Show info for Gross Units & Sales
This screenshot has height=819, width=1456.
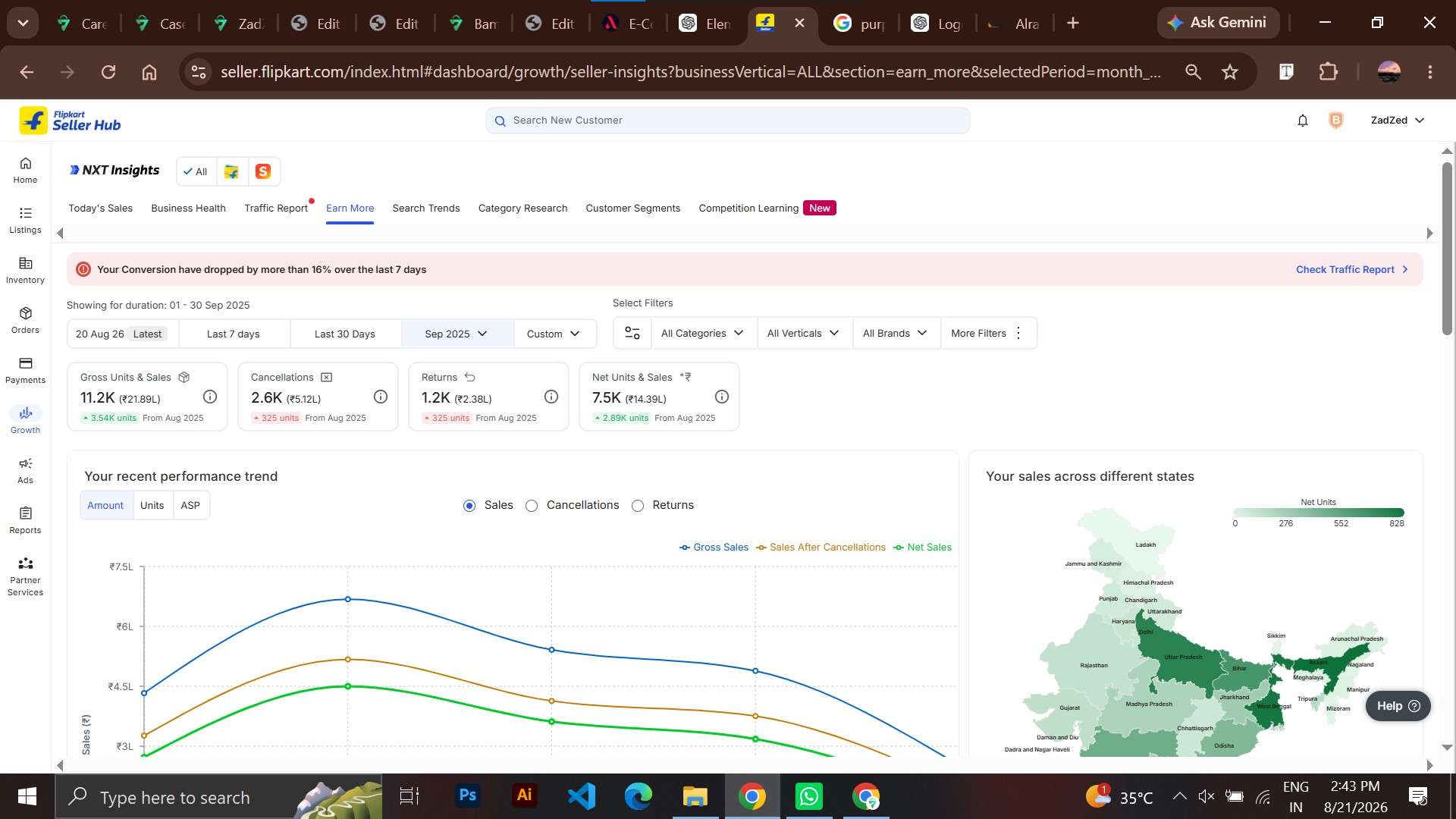pos(210,397)
